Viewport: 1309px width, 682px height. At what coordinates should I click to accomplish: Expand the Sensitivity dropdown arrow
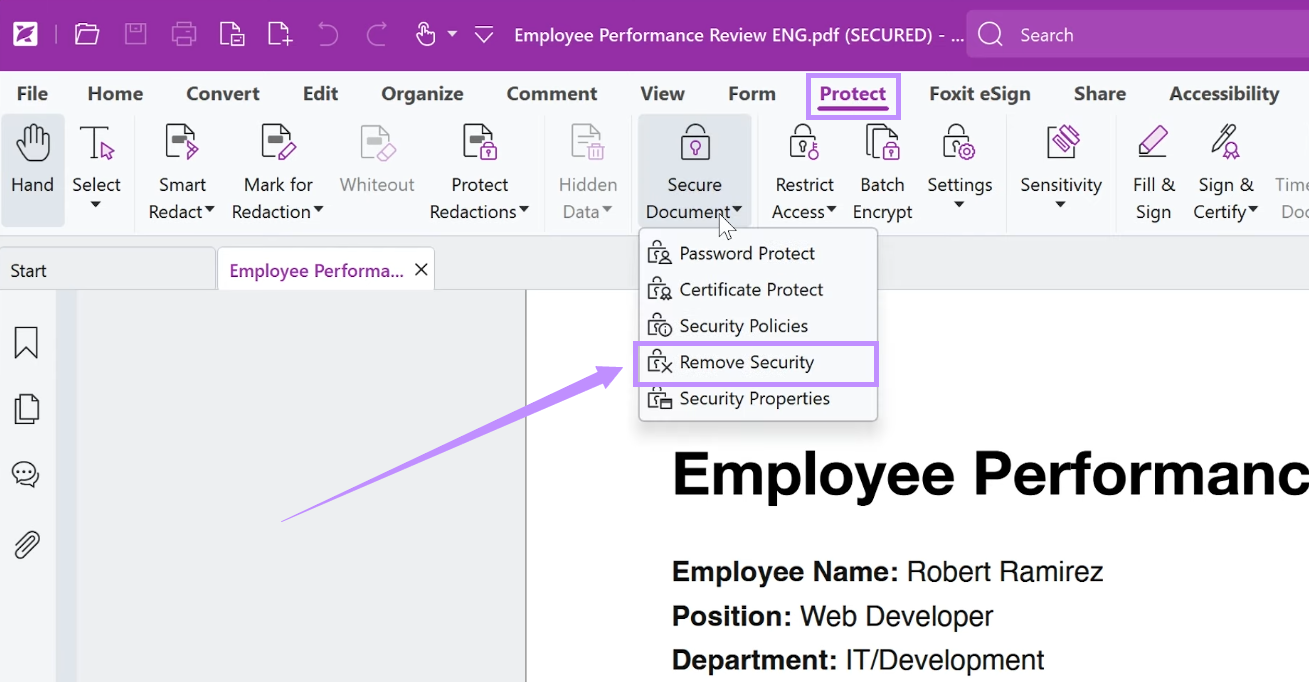pos(1061,205)
